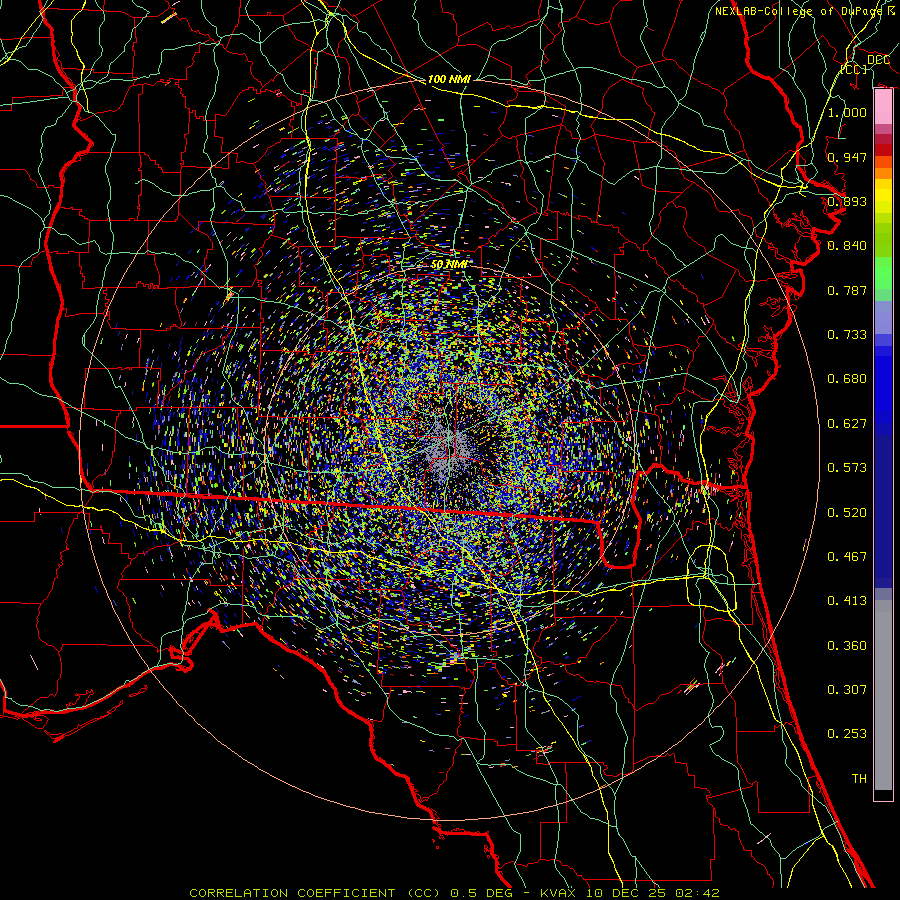Screen dimensions: 900x900
Task: Click the 0.520 legend value
Action: pyautogui.click(x=847, y=513)
